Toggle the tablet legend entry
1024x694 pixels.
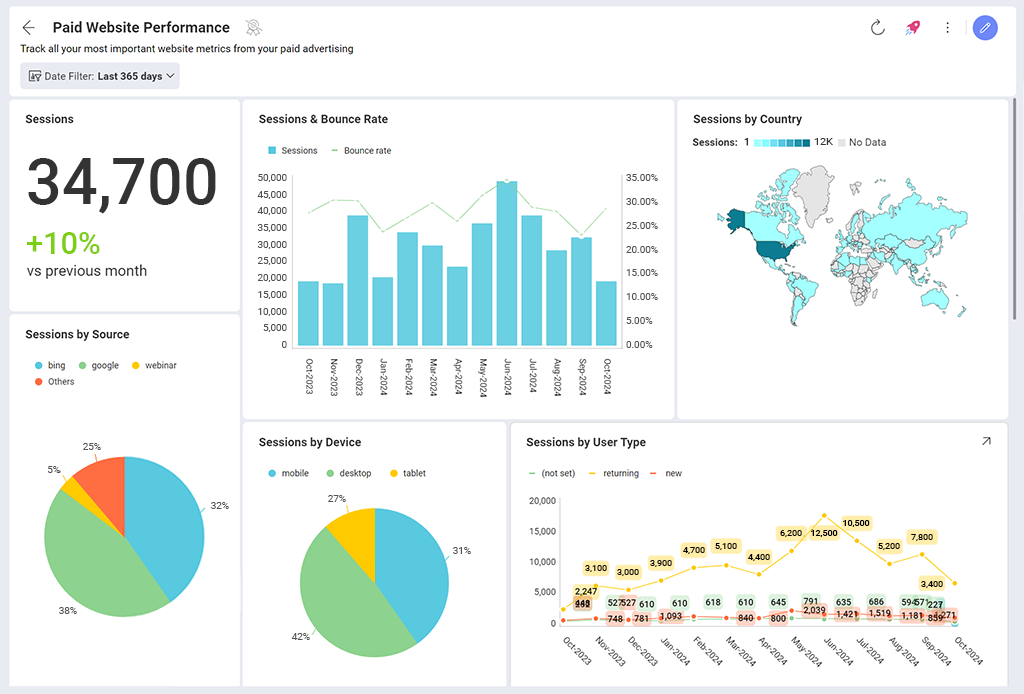408,473
